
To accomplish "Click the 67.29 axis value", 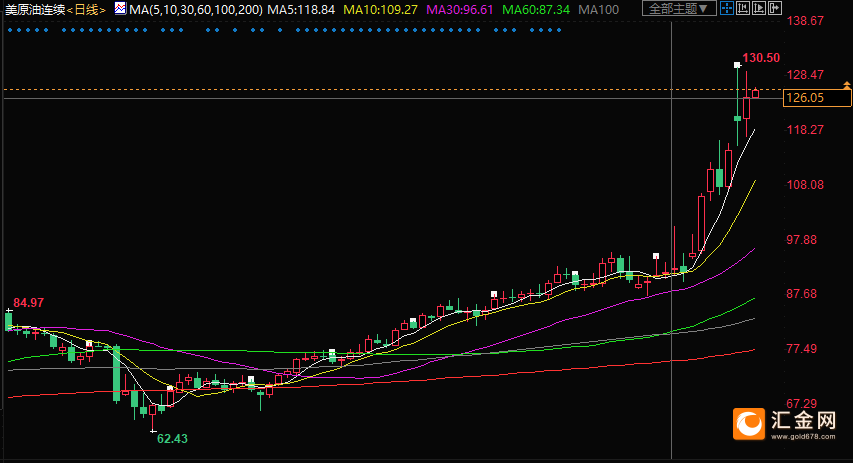I will click(802, 404).
